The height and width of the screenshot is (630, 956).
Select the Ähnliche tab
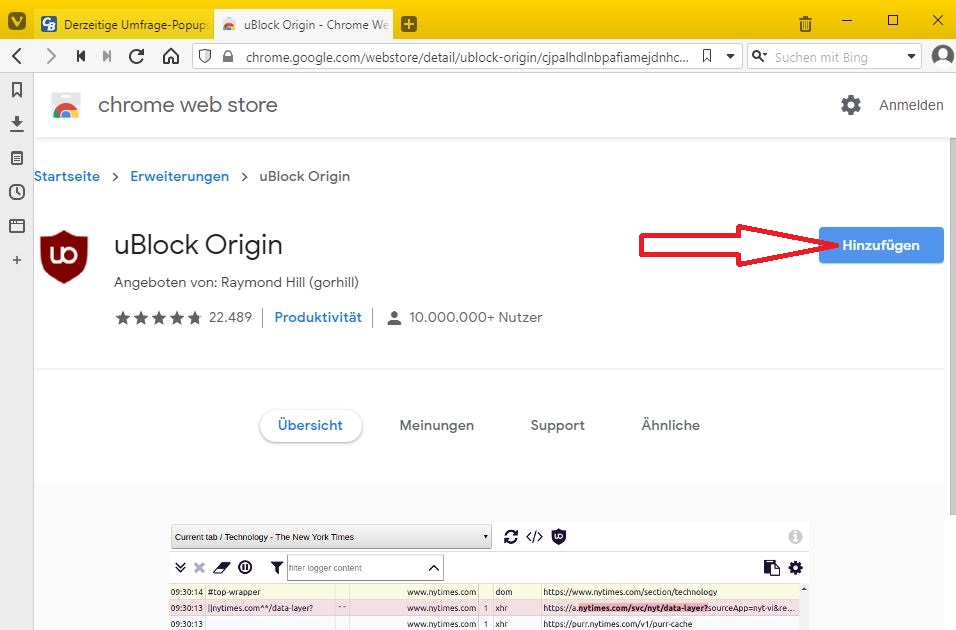click(x=670, y=425)
